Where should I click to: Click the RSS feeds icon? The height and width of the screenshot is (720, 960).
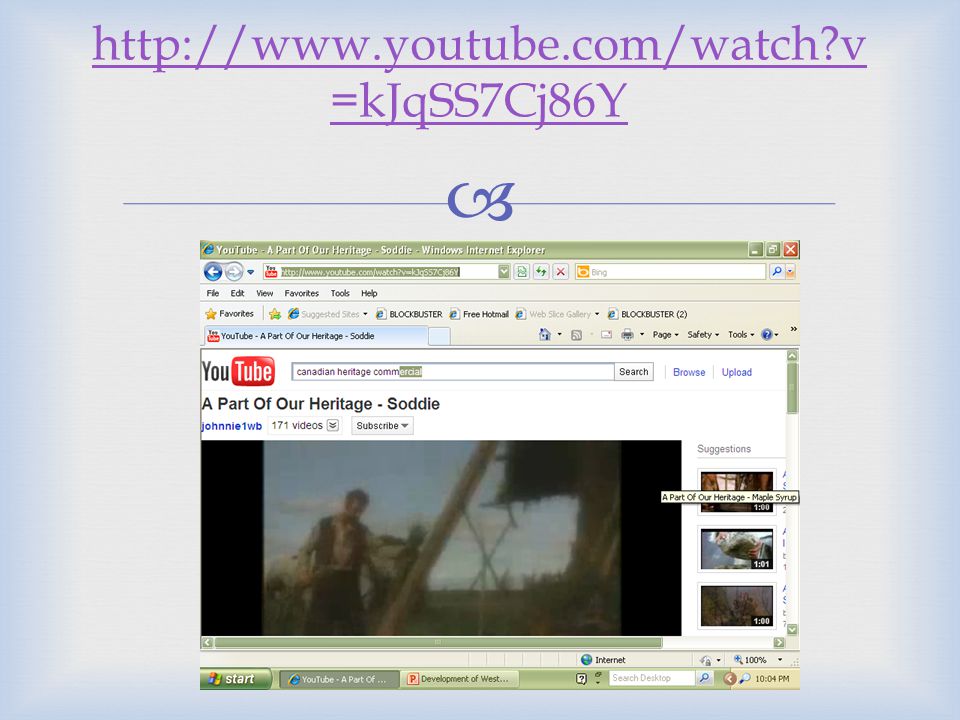[x=576, y=335]
